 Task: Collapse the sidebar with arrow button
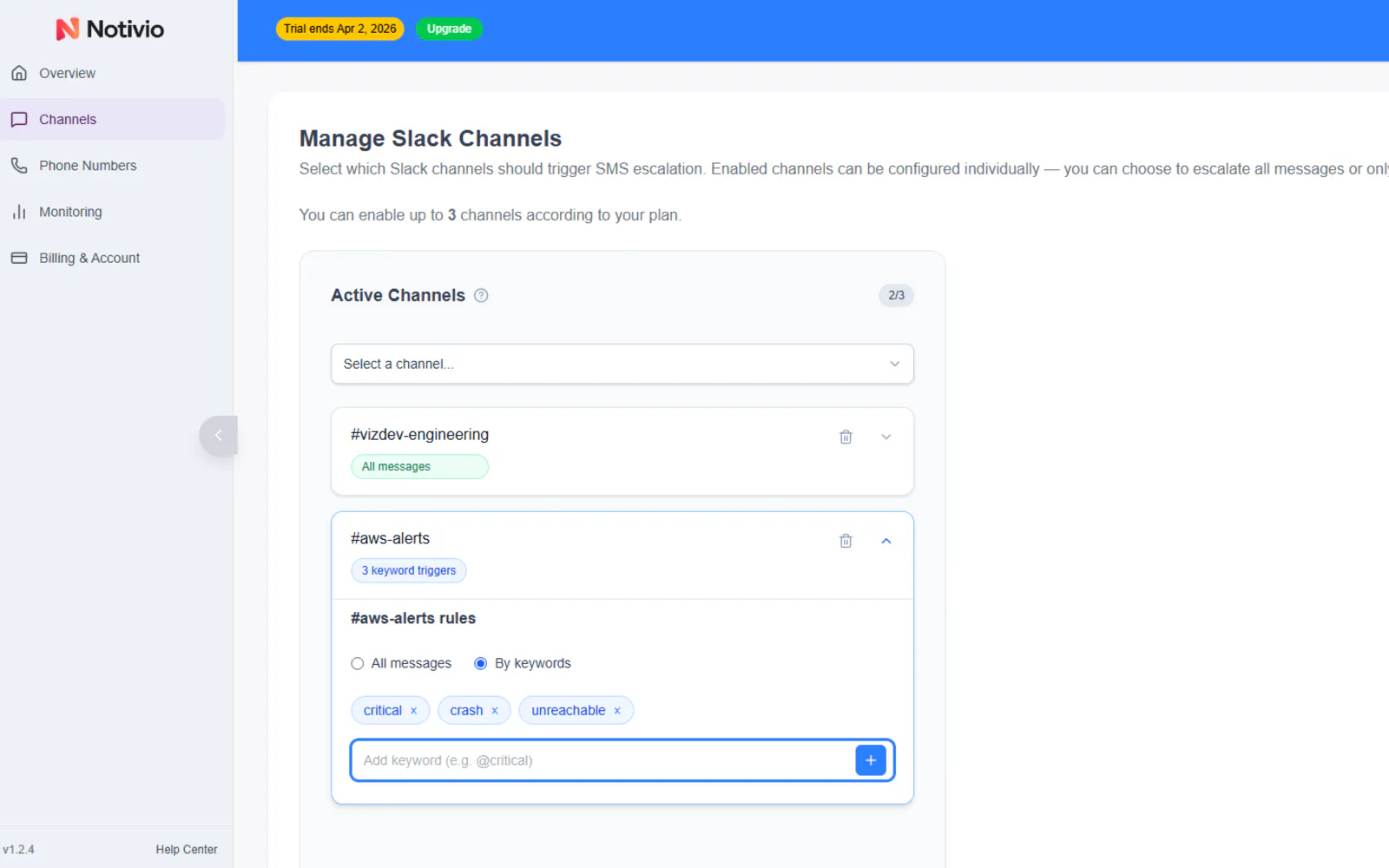point(218,436)
